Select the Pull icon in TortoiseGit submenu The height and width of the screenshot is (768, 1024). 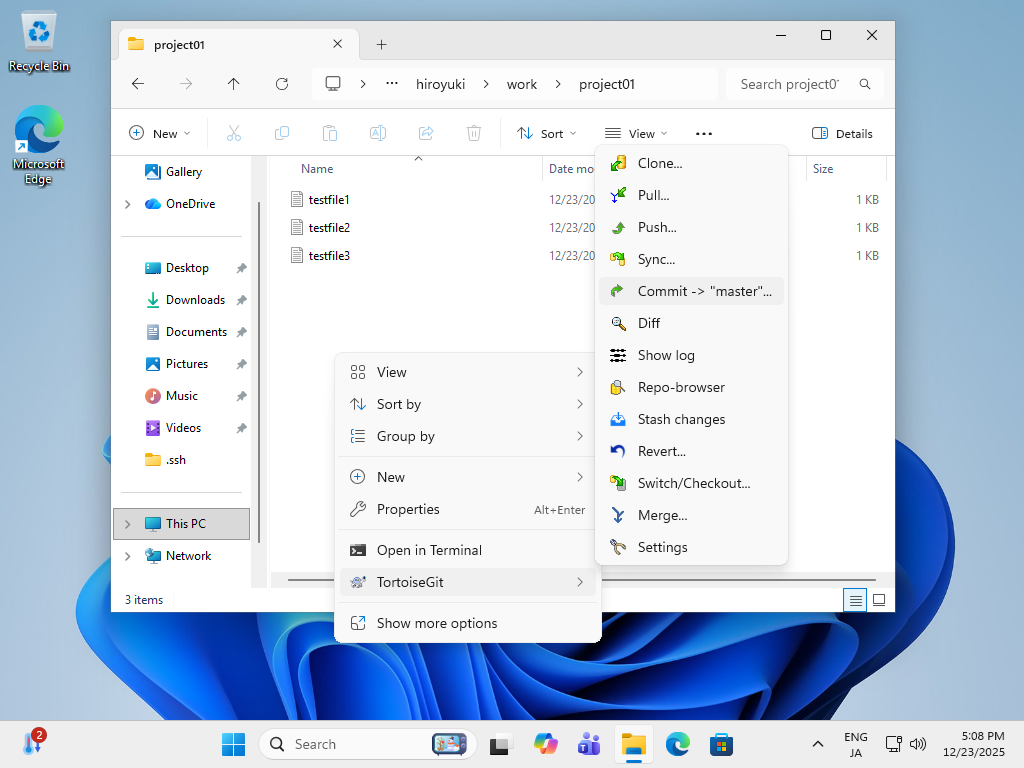coord(618,195)
